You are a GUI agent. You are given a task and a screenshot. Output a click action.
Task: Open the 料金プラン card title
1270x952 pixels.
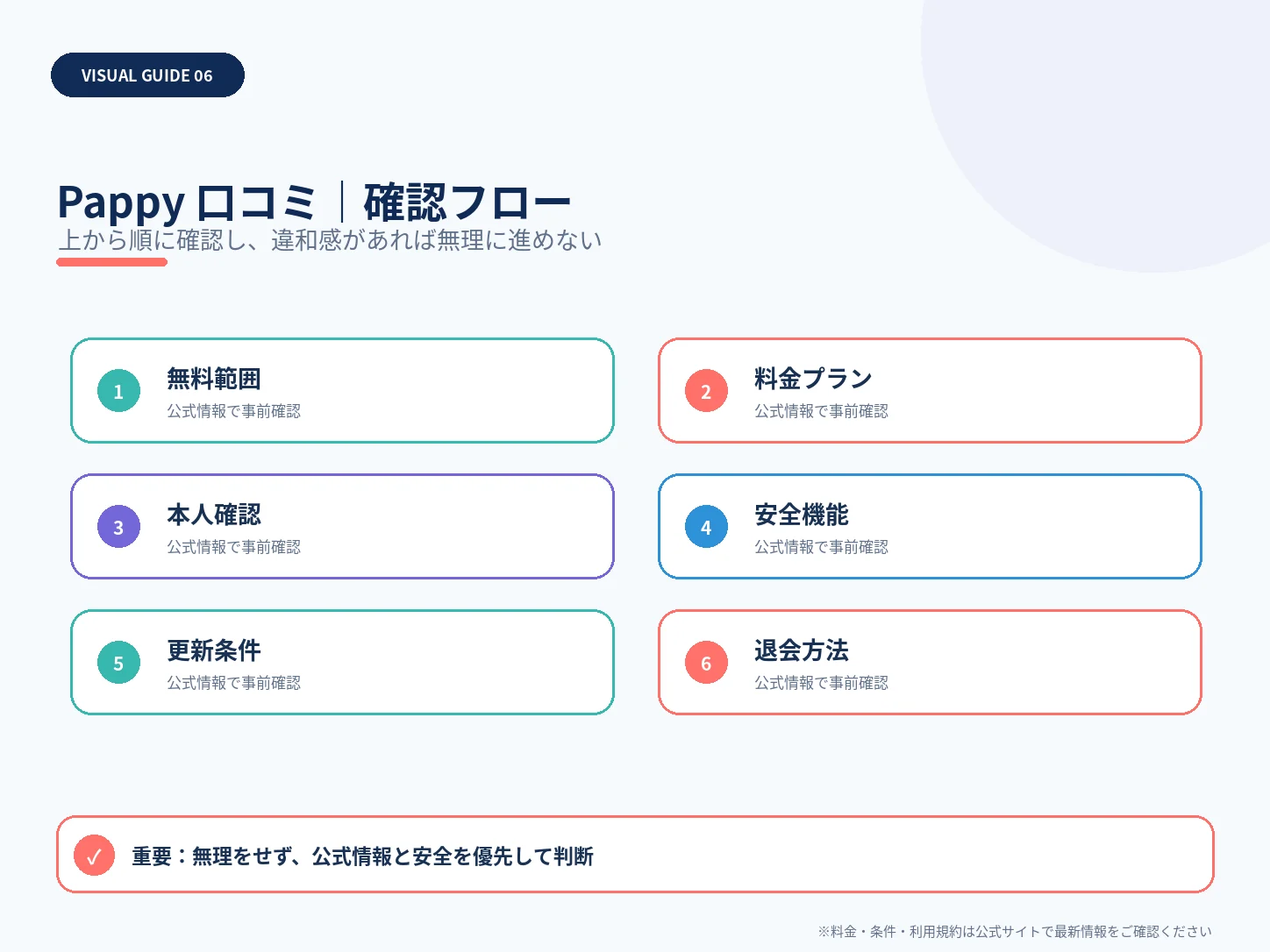[813, 379]
